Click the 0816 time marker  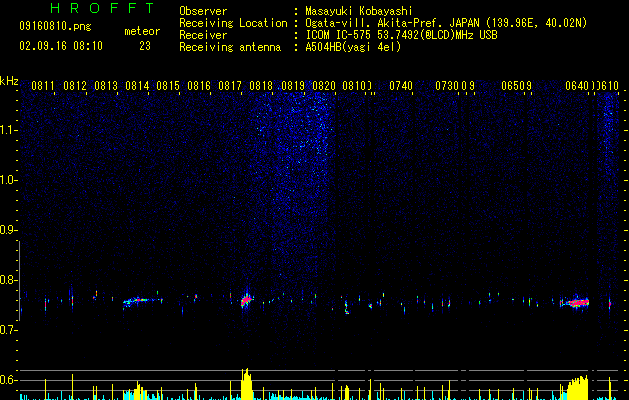199,86
